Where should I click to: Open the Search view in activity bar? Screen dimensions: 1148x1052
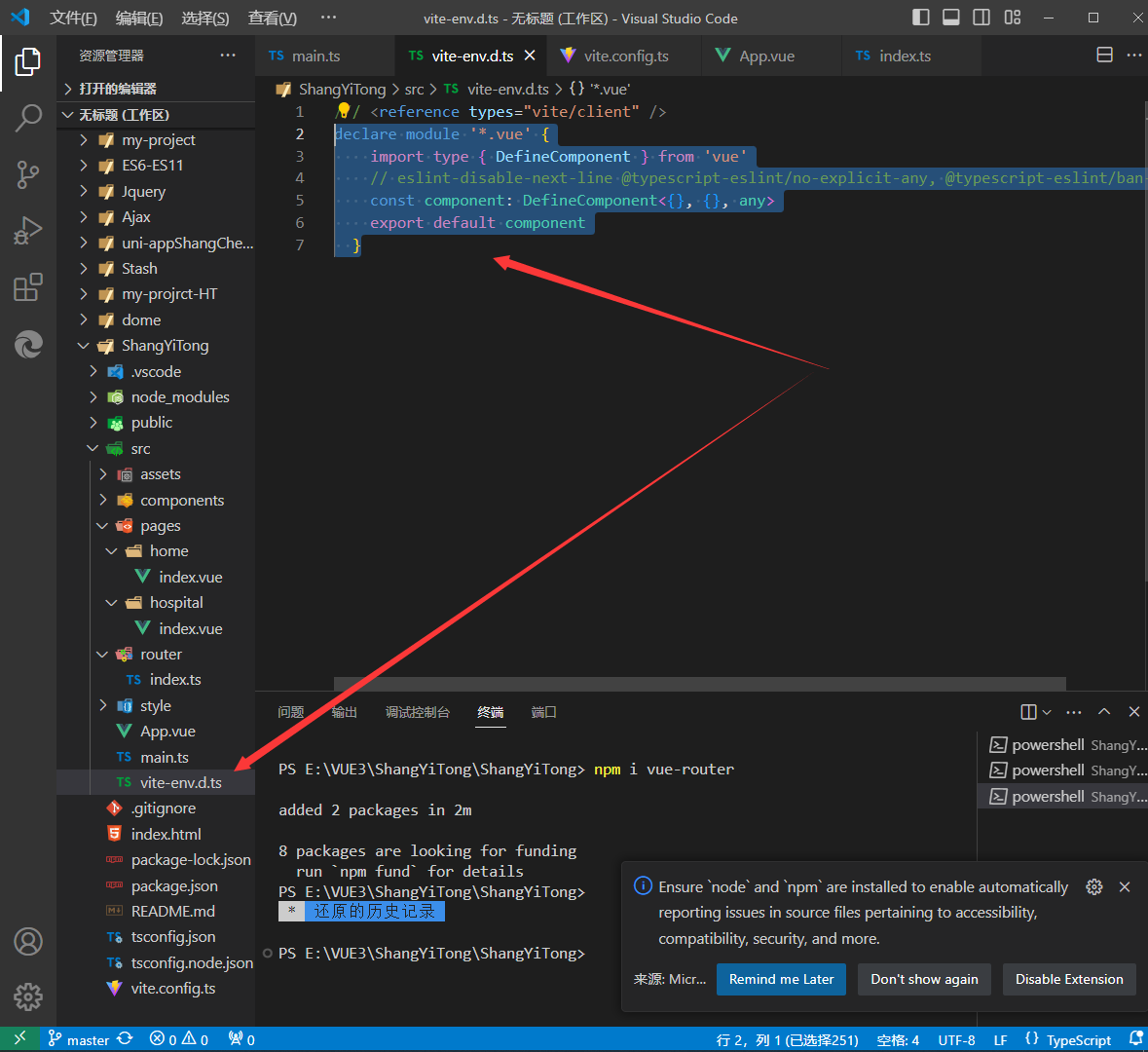28,118
